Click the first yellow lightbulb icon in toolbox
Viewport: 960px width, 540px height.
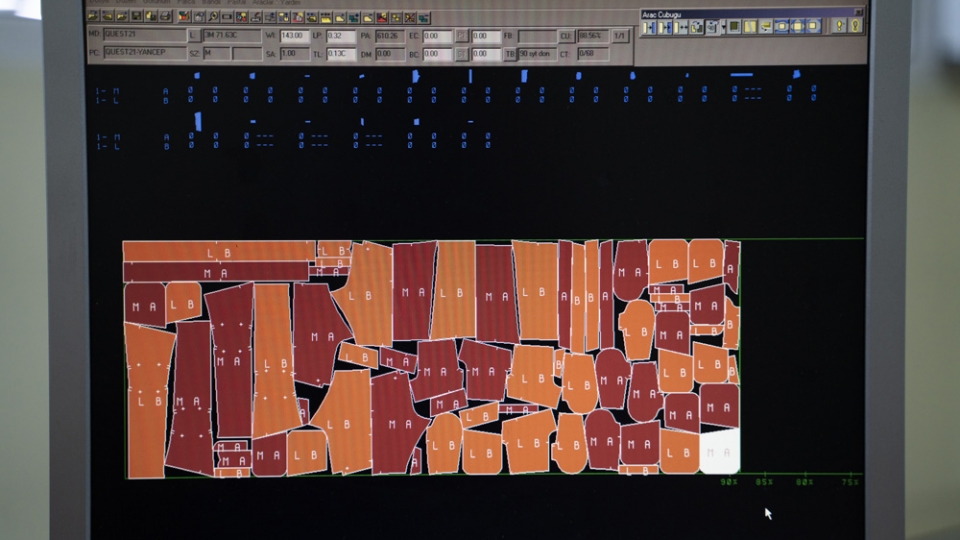tap(840, 26)
